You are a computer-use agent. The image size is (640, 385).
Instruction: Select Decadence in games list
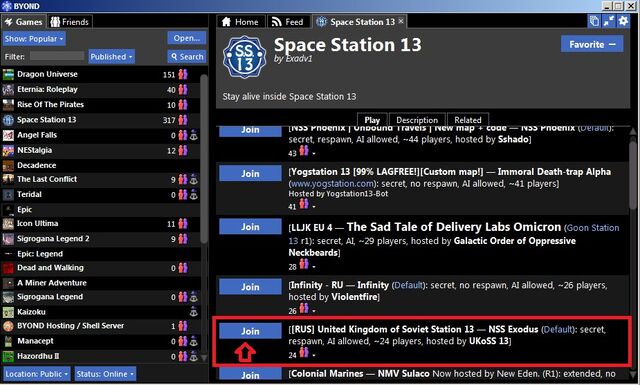pos(101,165)
